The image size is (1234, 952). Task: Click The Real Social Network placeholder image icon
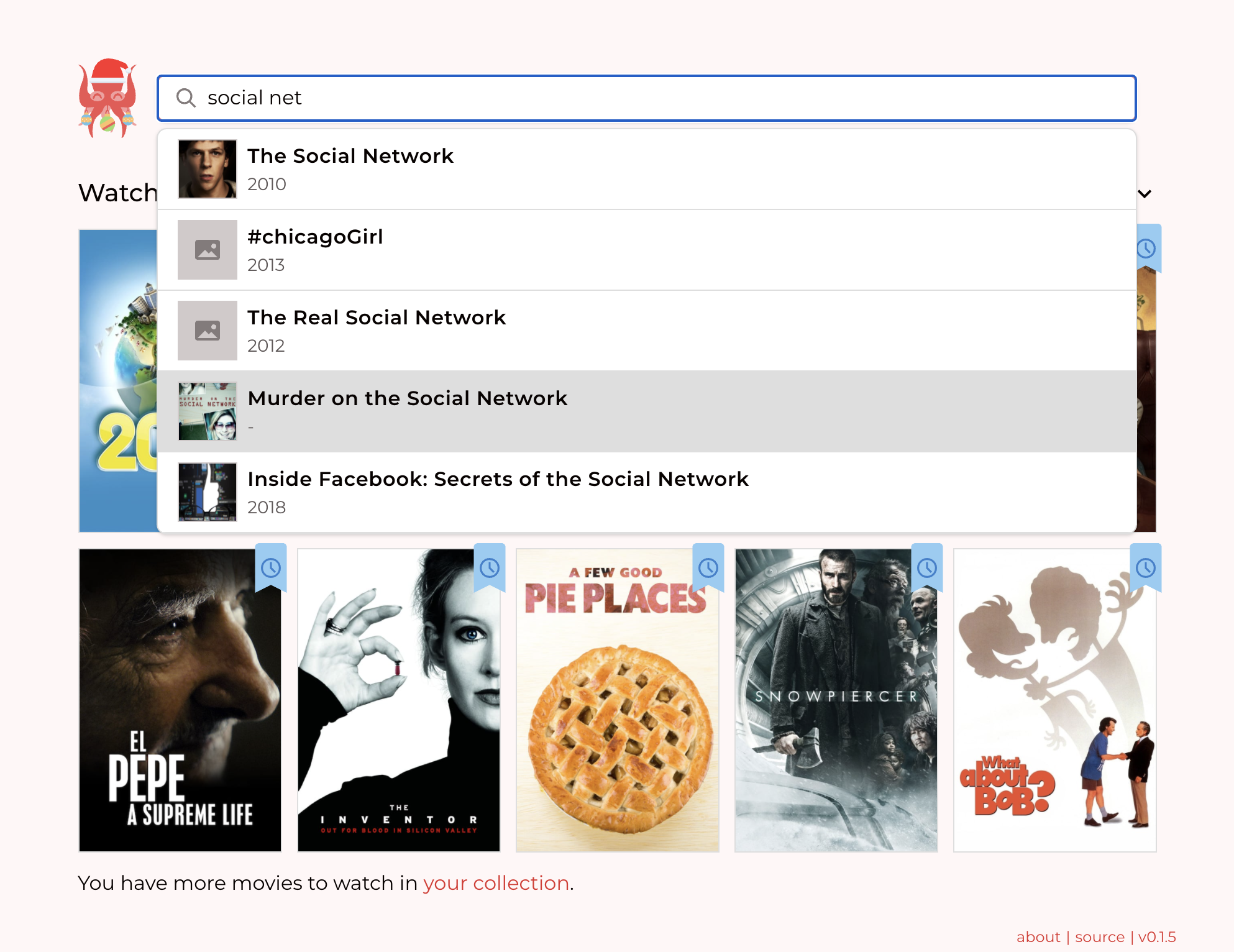point(208,331)
